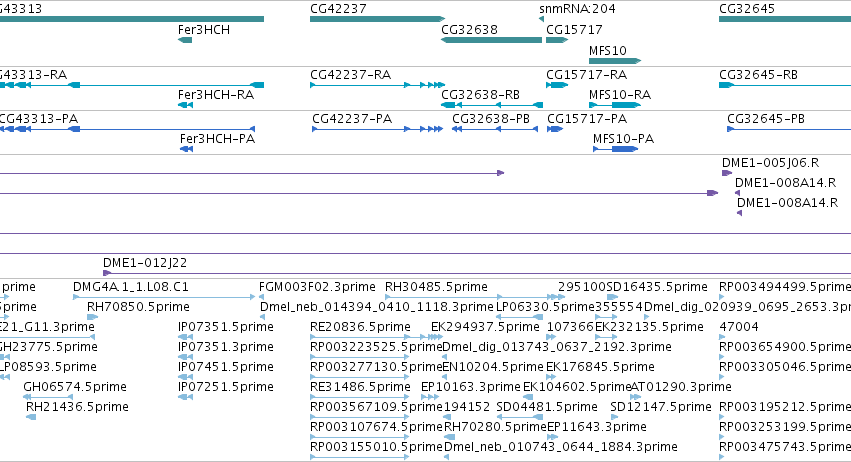
Task: Click the RP003223525.5prime EST label
Action: (x=376, y=347)
